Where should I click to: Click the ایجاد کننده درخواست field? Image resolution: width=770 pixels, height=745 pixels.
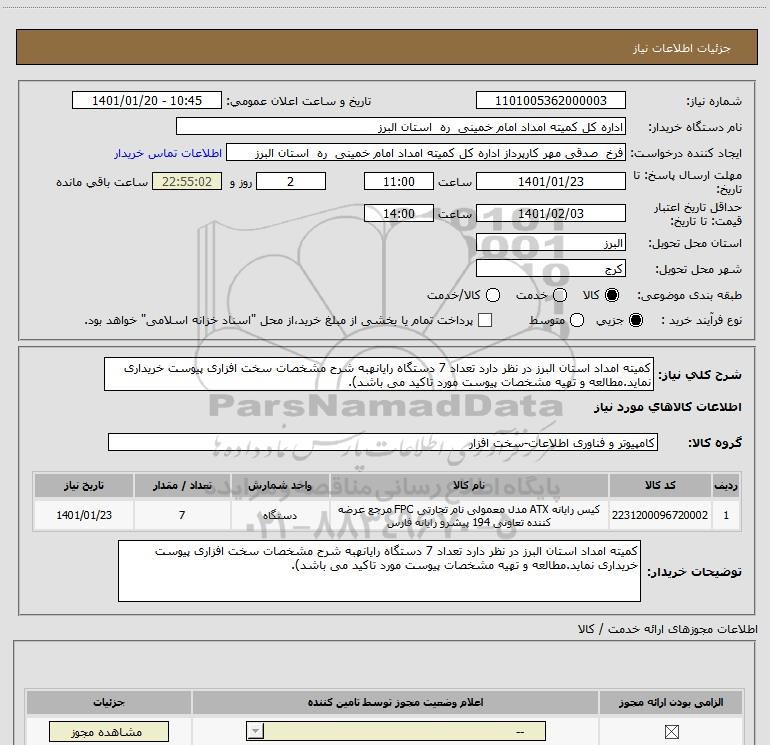coord(426,153)
